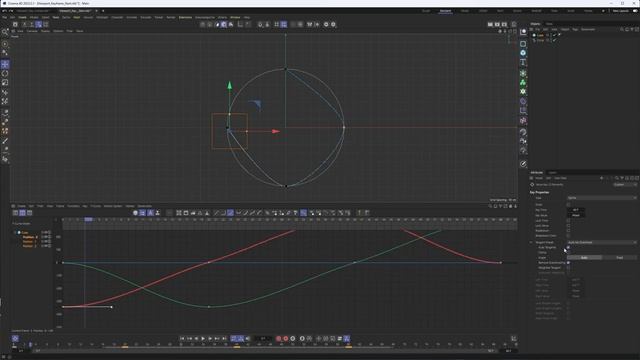Screen dimensions: 640x360
Task: Enable the Lock Time checkbox
Action: 568,220
